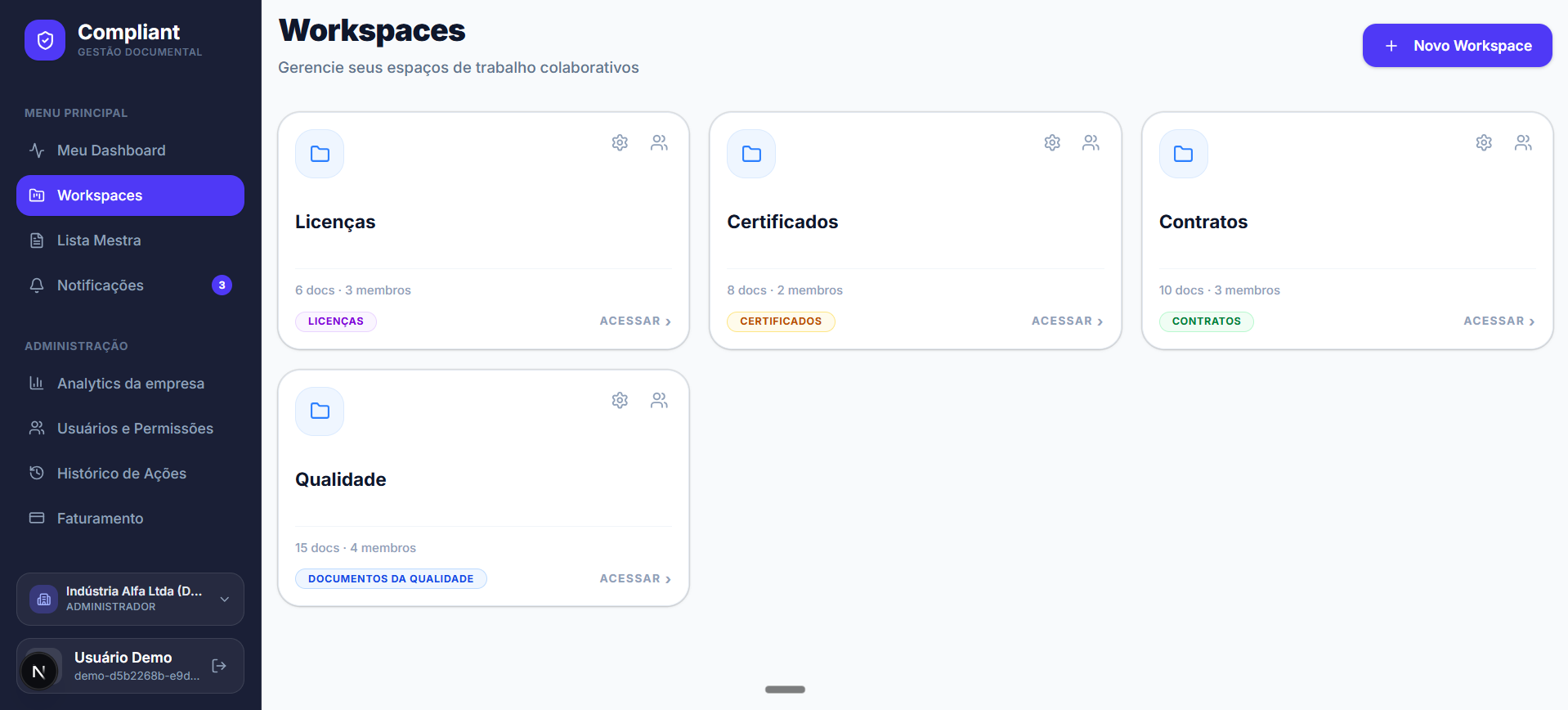Select the Workspaces menu item
This screenshot has width=1568, height=710.
(99, 195)
